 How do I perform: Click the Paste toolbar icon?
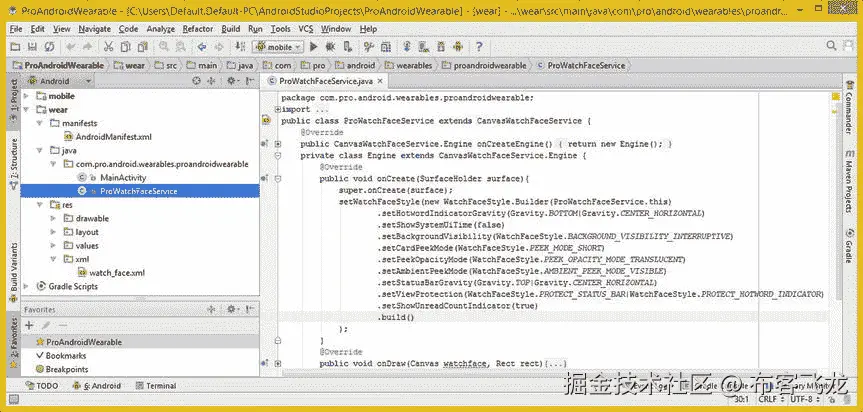point(143,47)
